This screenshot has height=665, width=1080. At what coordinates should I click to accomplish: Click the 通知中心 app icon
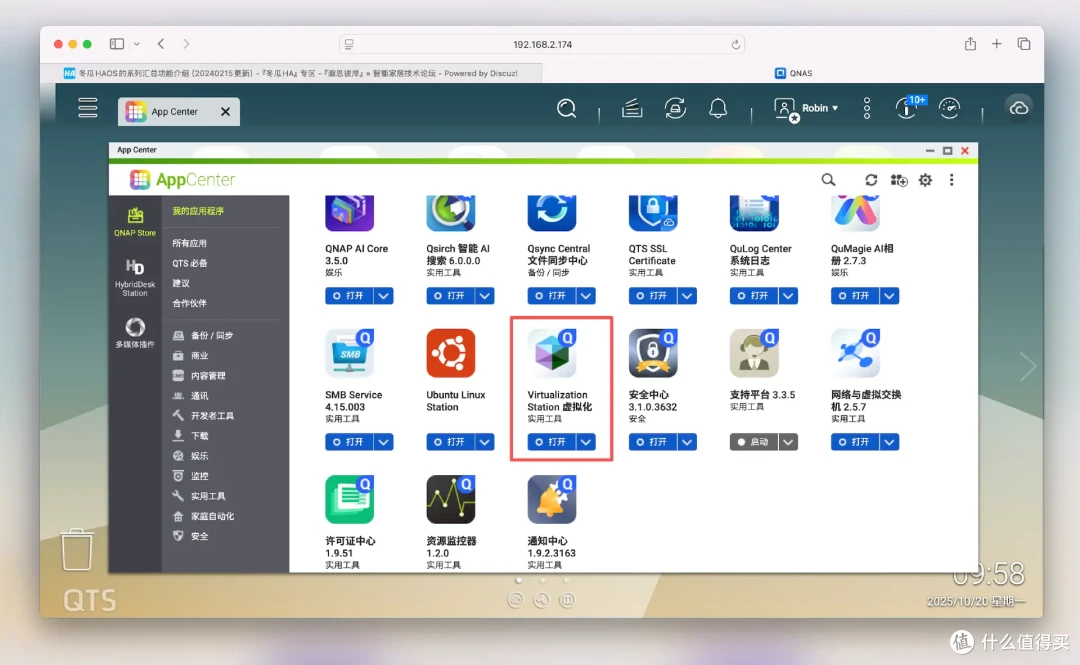point(552,499)
